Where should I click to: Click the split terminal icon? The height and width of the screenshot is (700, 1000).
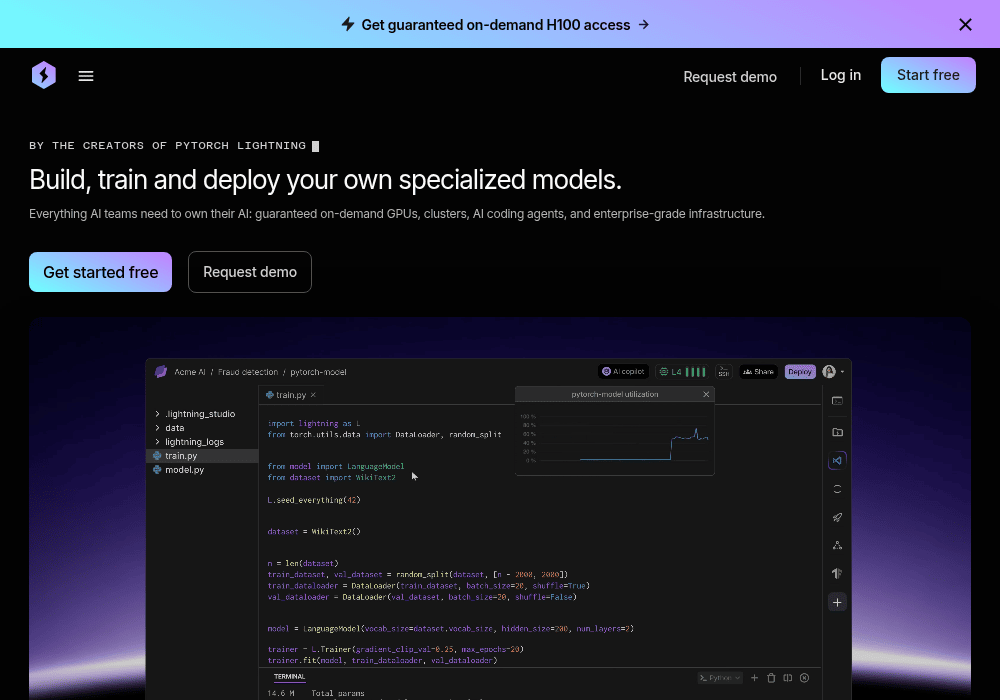point(788,678)
